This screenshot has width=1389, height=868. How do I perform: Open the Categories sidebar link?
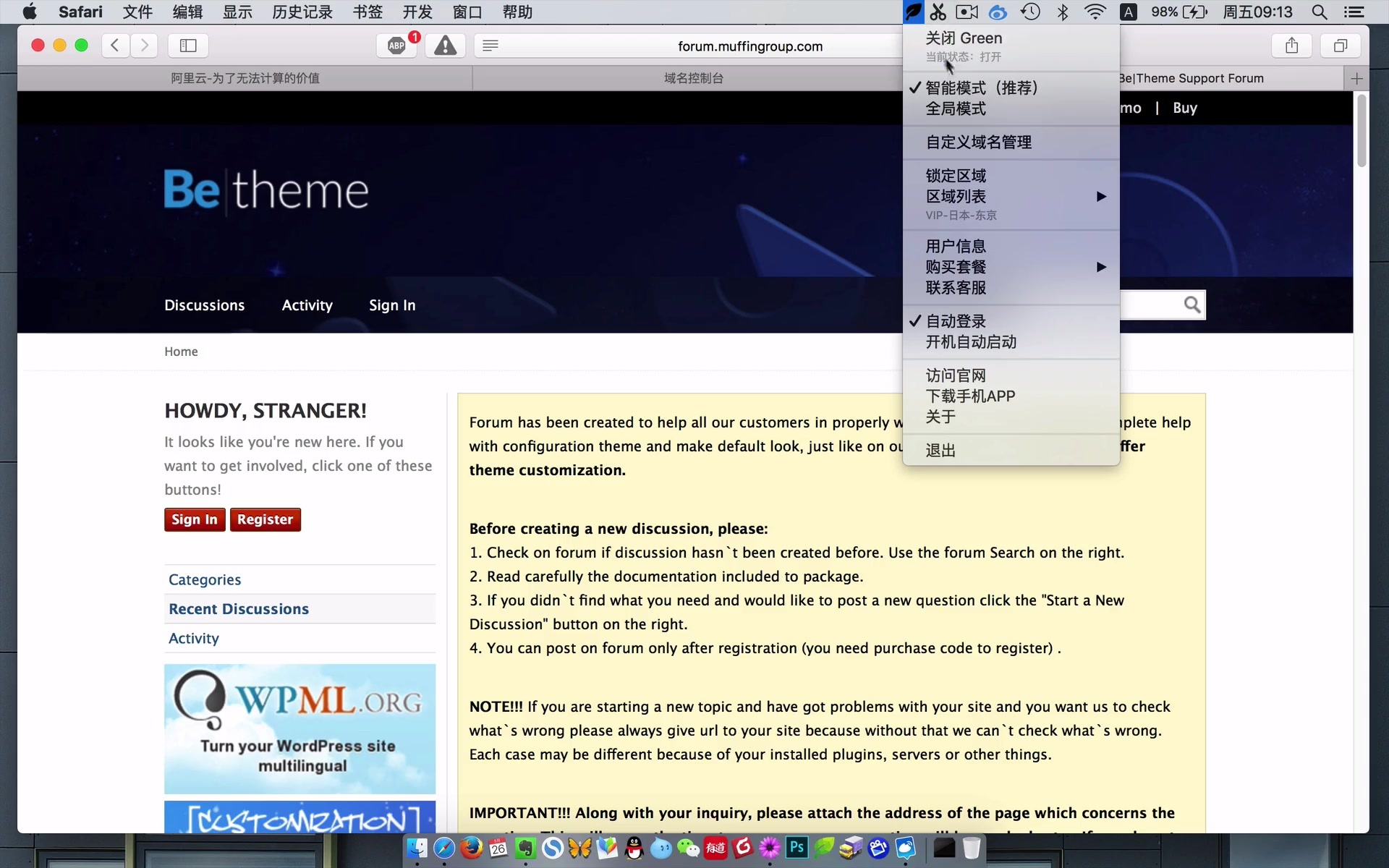[205, 579]
